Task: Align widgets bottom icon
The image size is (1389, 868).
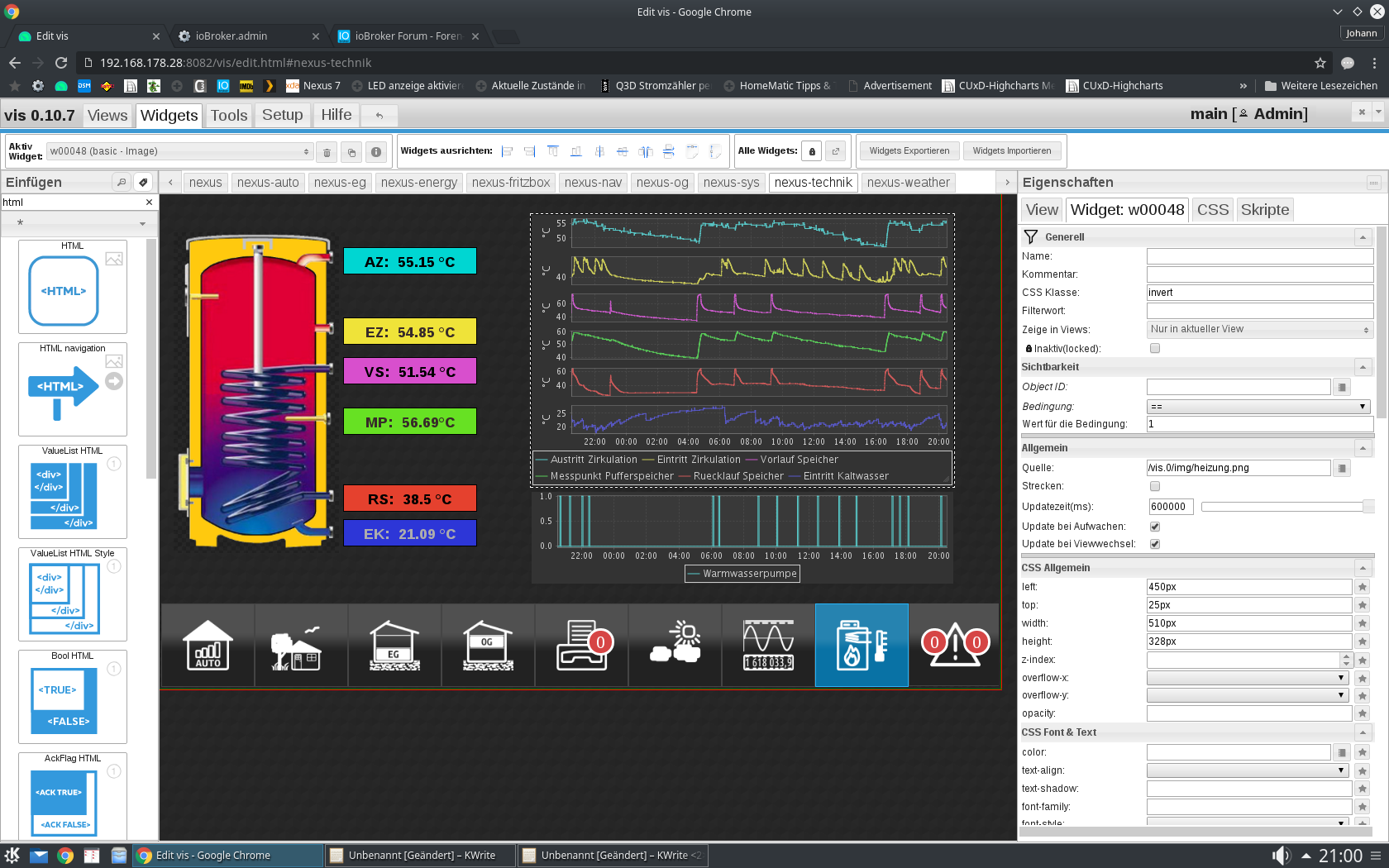Action: click(x=576, y=151)
